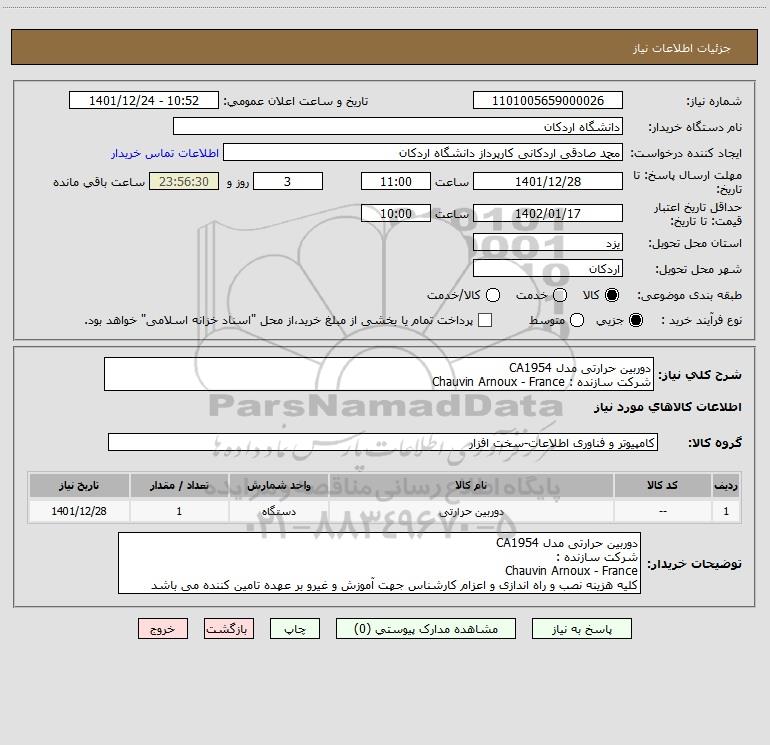The width and height of the screenshot is (770, 745).
Task: Click the واحد شمارش column header
Action: [278, 485]
